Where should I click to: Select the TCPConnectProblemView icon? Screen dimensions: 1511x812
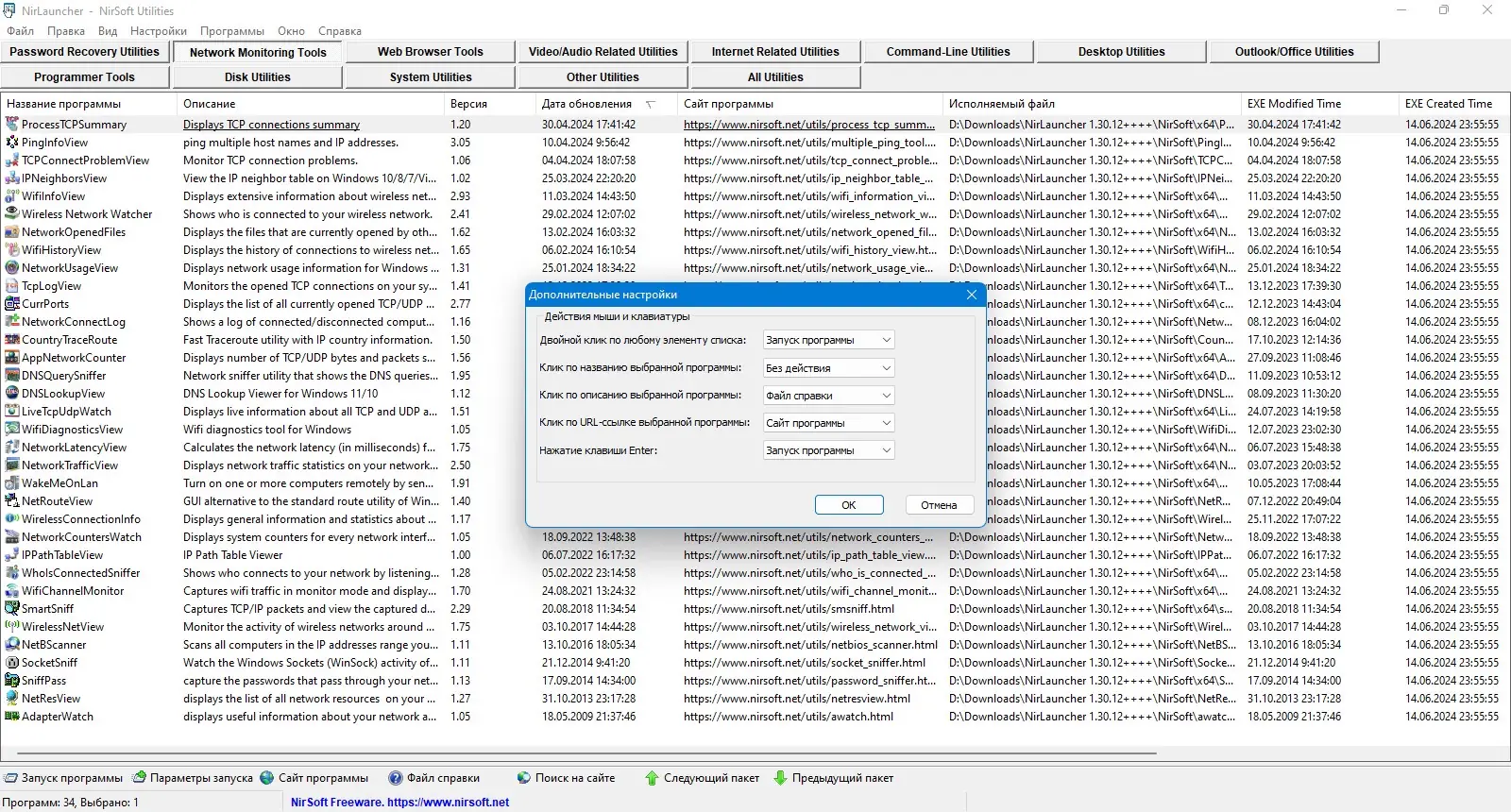[11, 160]
